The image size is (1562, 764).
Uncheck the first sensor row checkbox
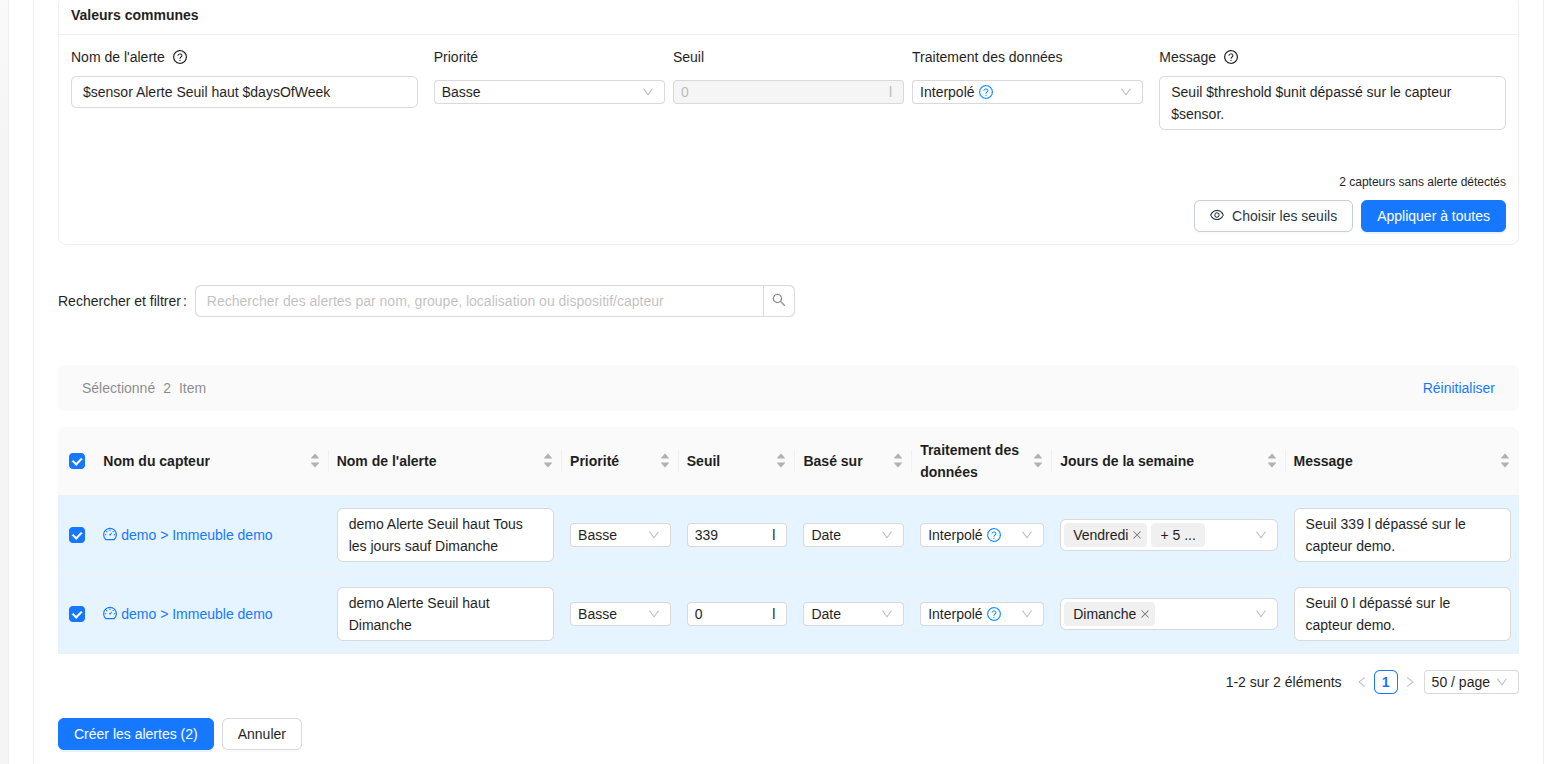[77, 535]
